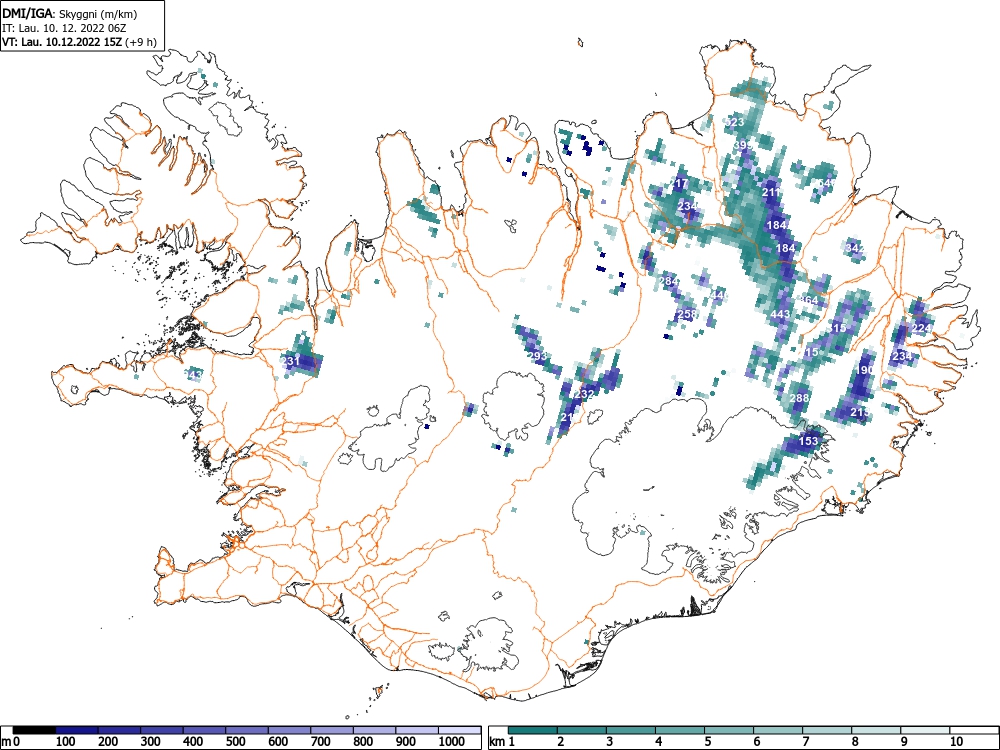This screenshot has width=1000, height=750.
Task: Click the 'DMI/IGA: Skyggni (m/km)' title text
Action: 70,14
